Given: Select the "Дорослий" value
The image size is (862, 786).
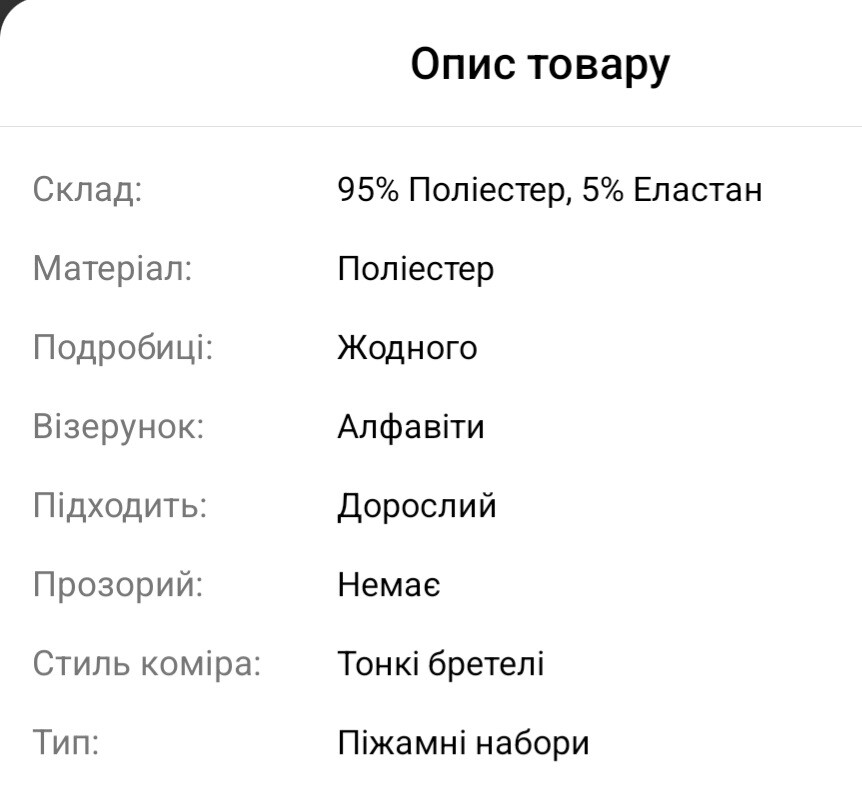Looking at the screenshot, I should tap(416, 506).
